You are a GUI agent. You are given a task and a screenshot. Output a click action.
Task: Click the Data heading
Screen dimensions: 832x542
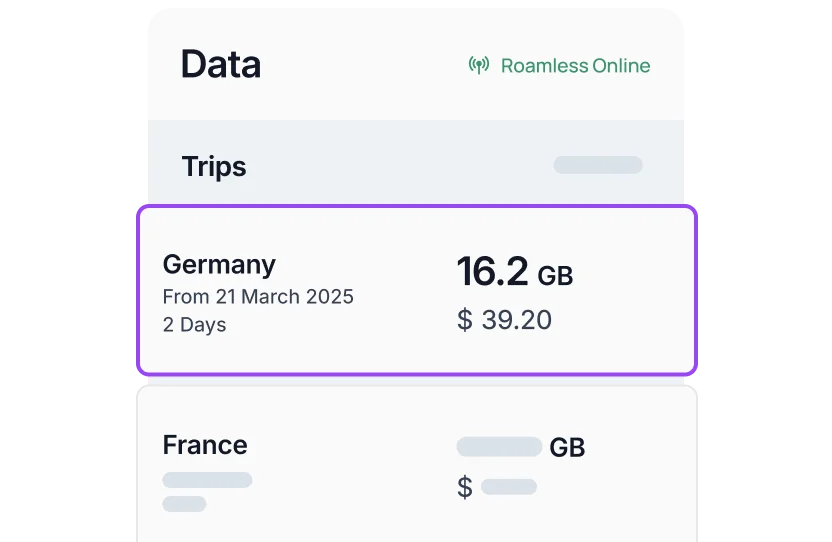pyautogui.click(x=221, y=64)
